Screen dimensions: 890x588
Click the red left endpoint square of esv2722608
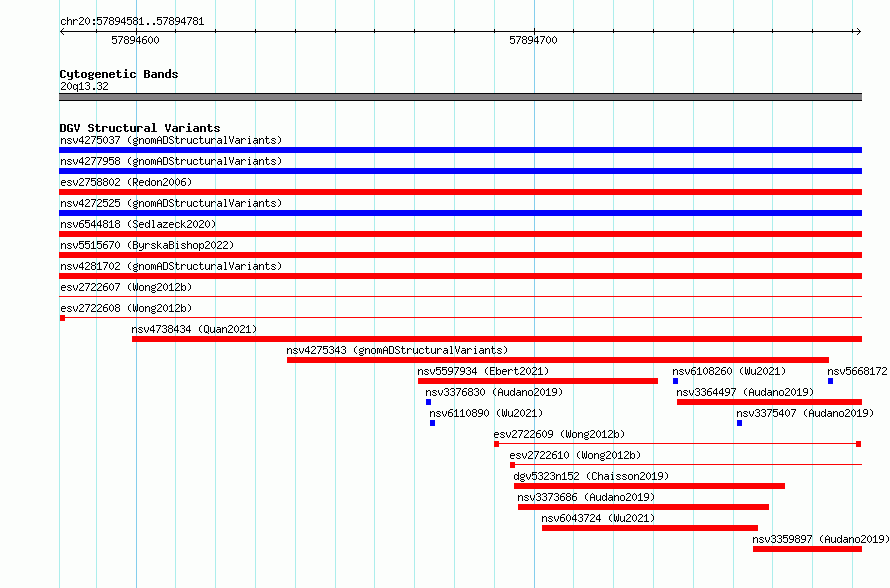[62, 318]
